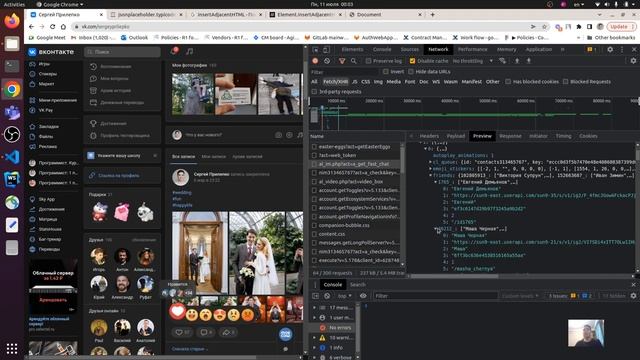
Task: Open first thumbnail in My photos
Action: point(193,94)
